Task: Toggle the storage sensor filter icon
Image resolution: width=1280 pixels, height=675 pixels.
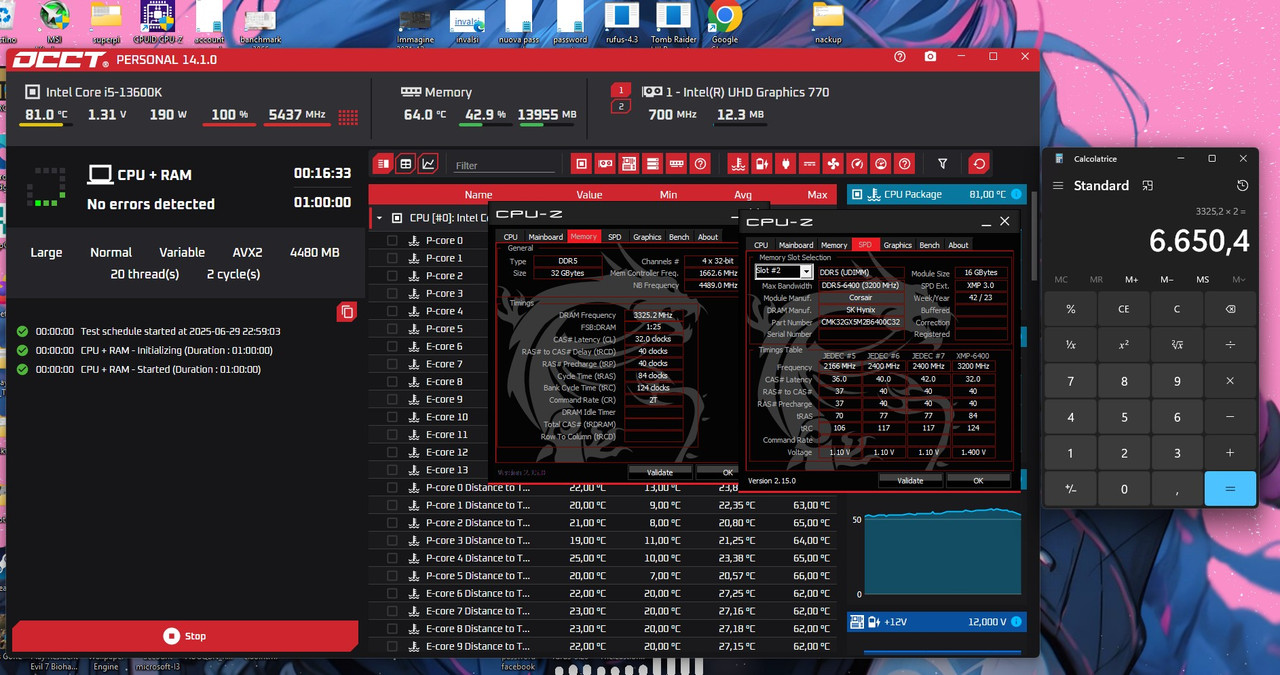Action: coord(653,164)
